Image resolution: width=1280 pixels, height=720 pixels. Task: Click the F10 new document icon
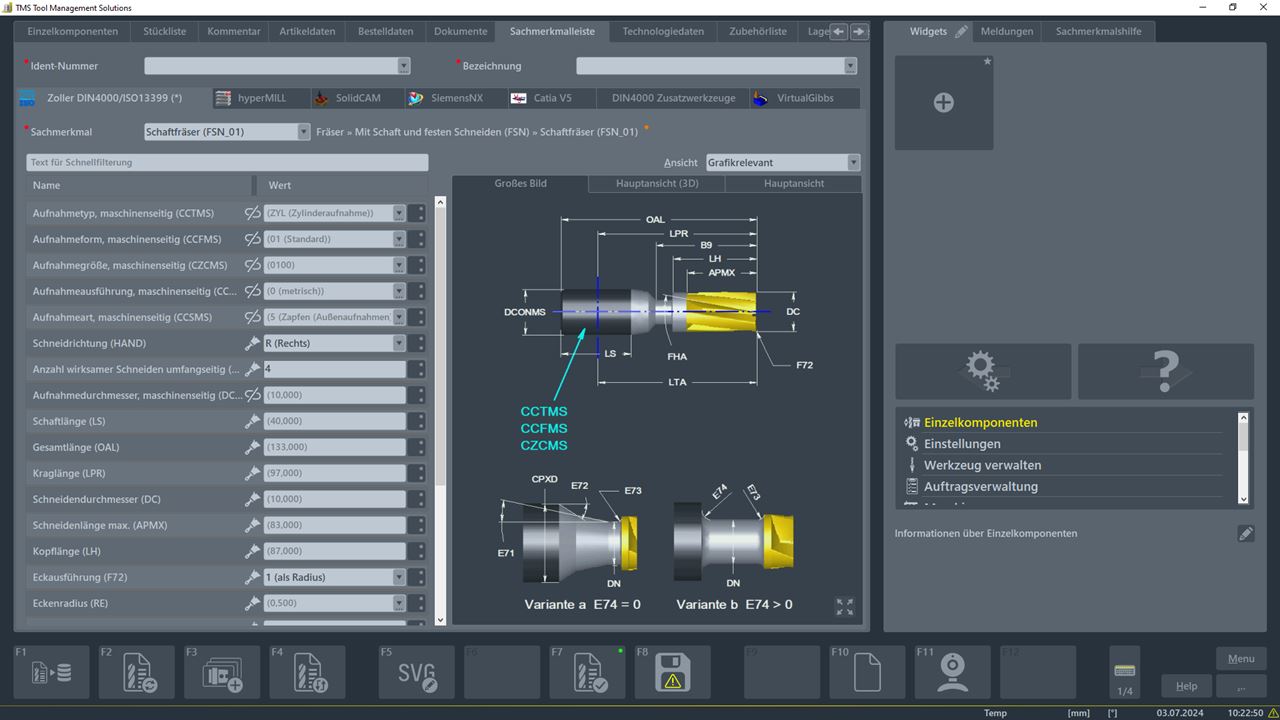[x=866, y=672]
